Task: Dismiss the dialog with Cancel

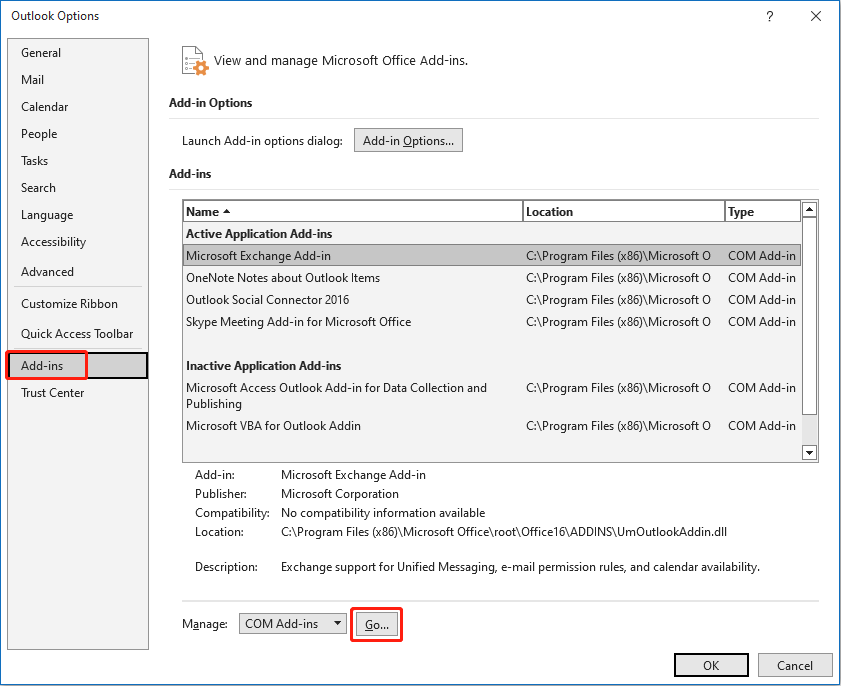Action: 794,665
